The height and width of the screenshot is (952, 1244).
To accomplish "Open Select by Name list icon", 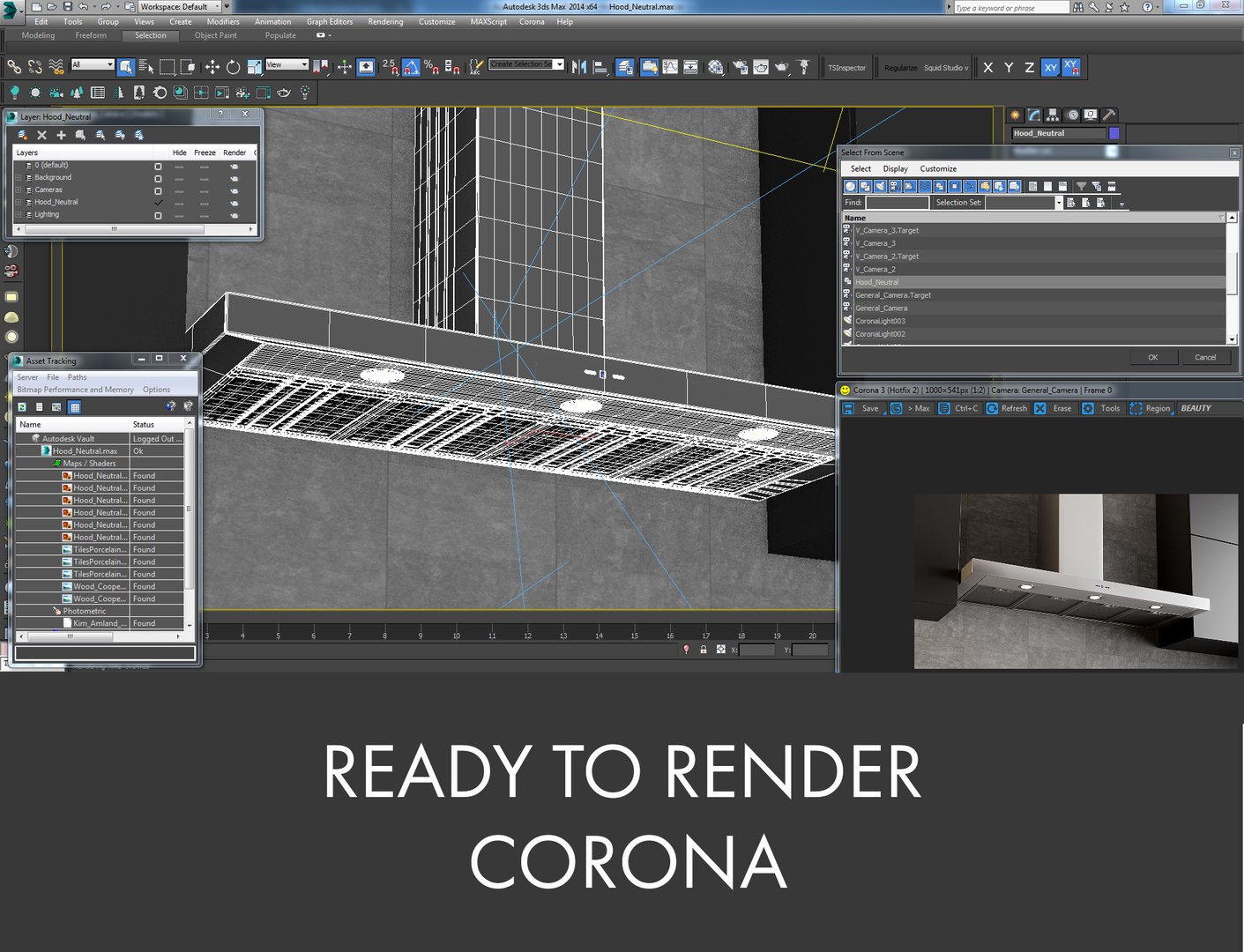I will 146,67.
